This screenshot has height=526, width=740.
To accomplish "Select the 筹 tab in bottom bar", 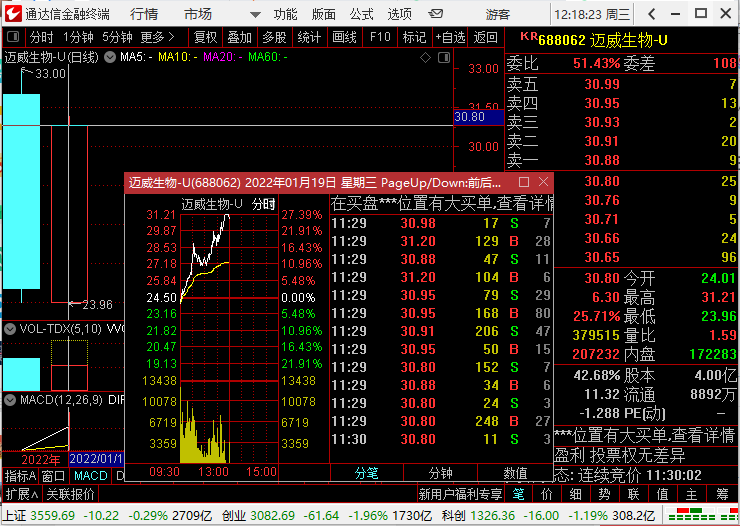I will tap(722, 494).
